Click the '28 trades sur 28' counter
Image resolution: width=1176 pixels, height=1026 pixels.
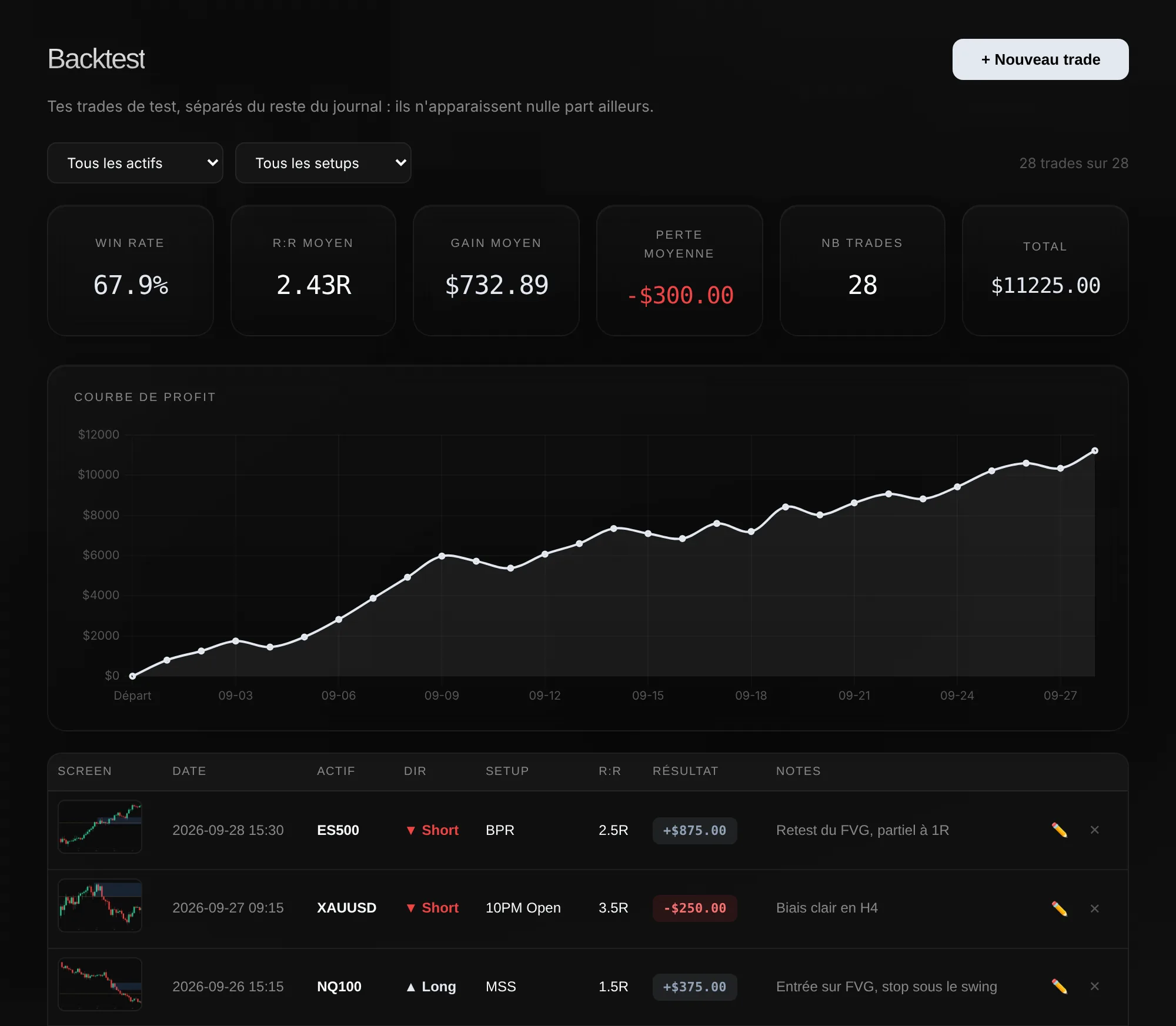tap(1074, 163)
